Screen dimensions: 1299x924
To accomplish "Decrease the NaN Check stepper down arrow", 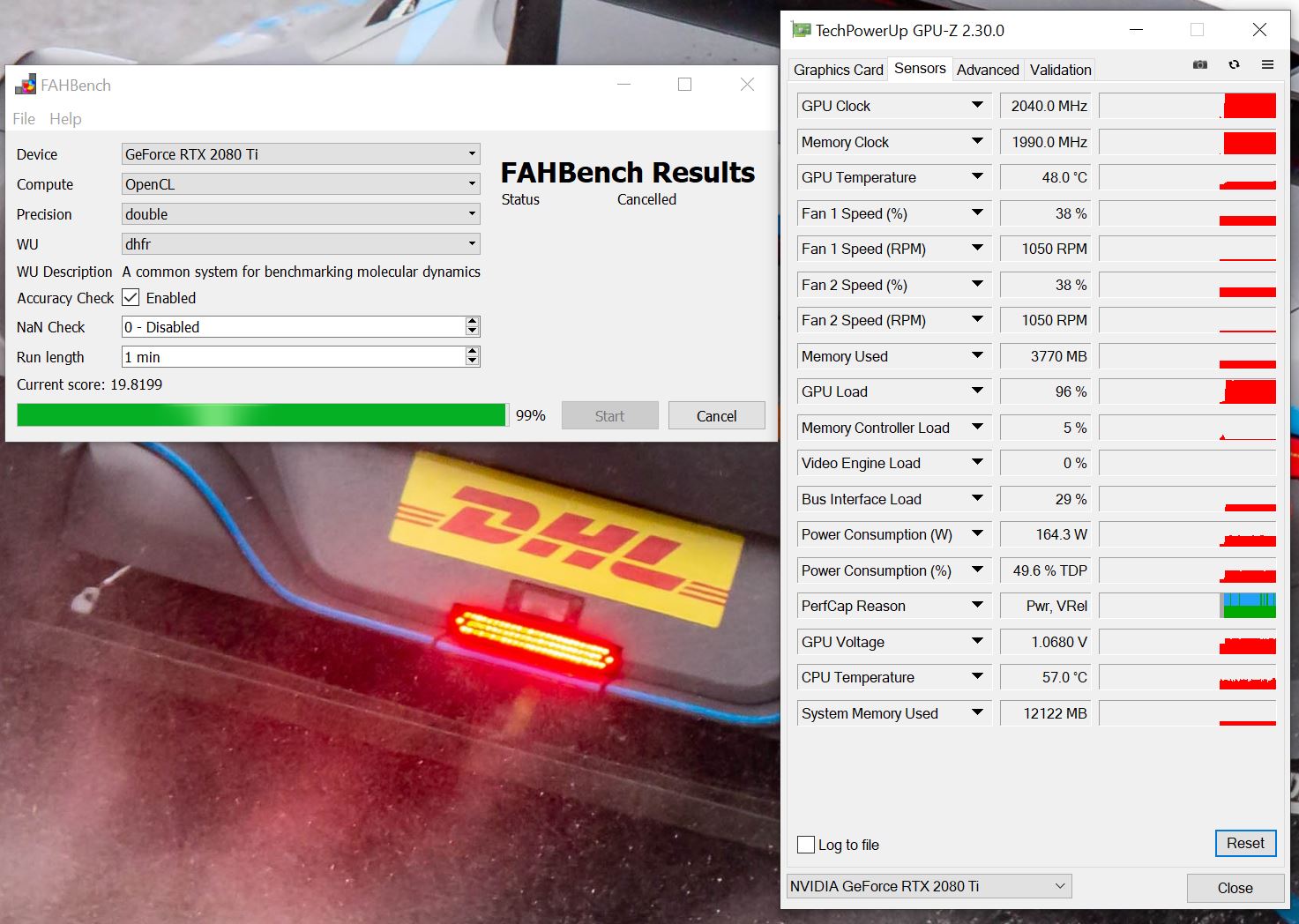I will coord(473,332).
